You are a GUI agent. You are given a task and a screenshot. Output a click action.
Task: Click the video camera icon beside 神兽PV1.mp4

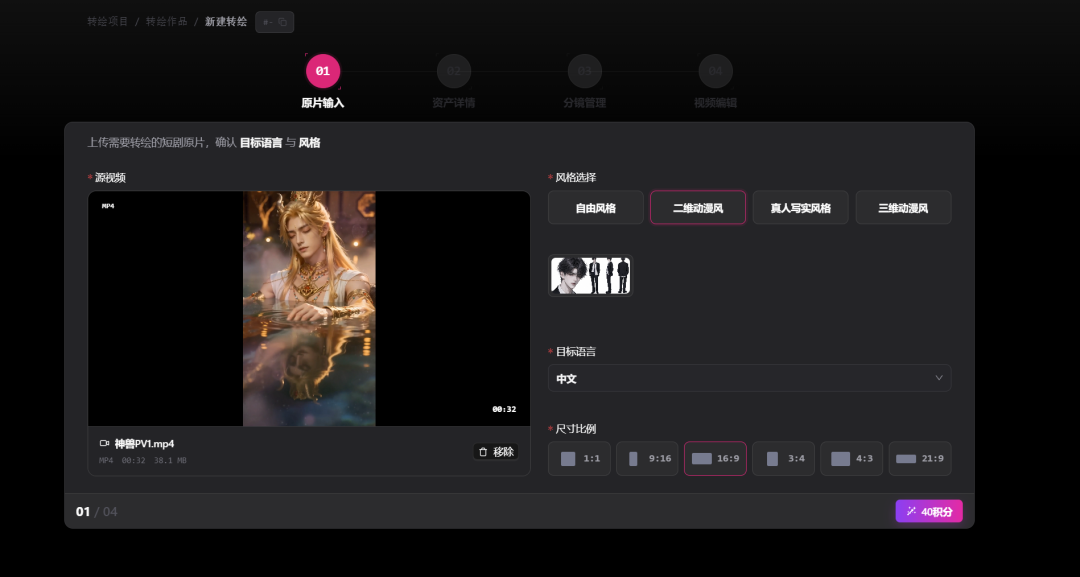[105, 443]
